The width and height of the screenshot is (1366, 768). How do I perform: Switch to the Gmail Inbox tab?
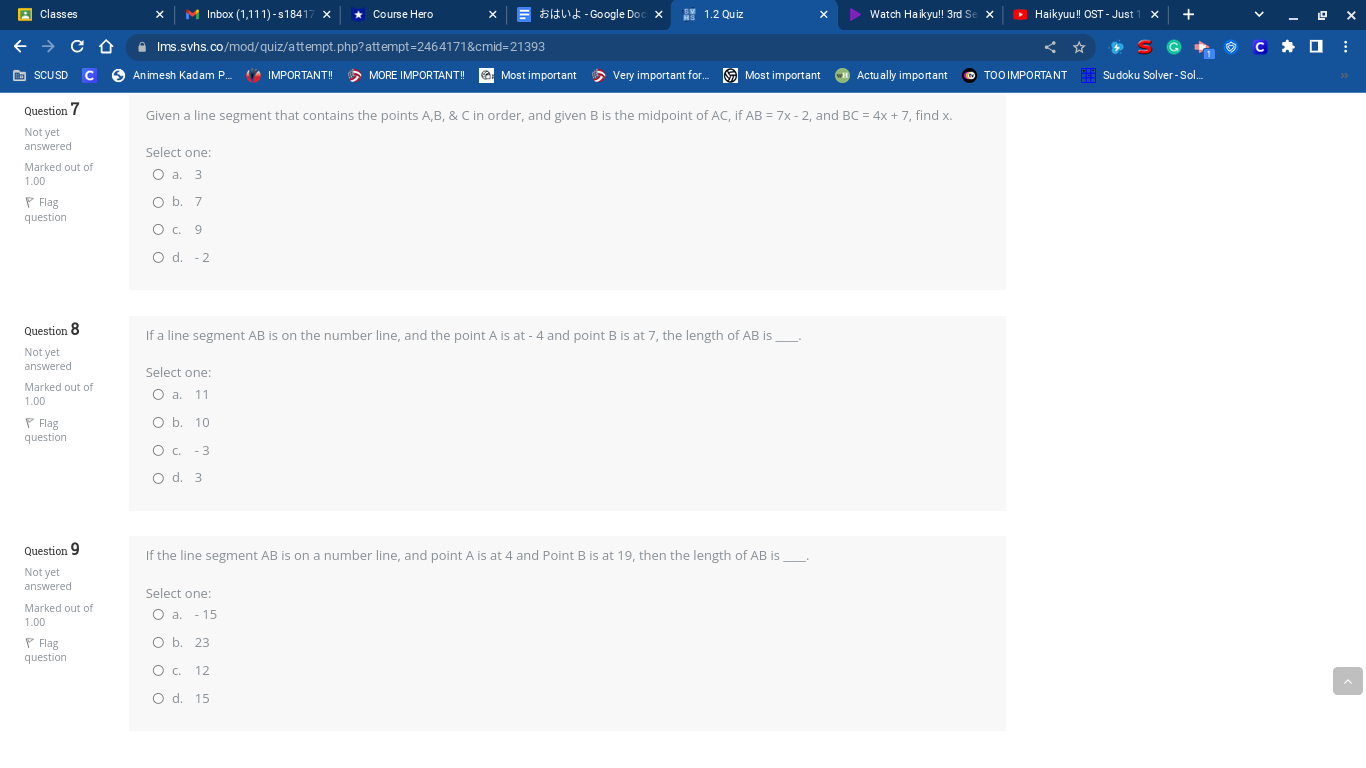[258, 15]
